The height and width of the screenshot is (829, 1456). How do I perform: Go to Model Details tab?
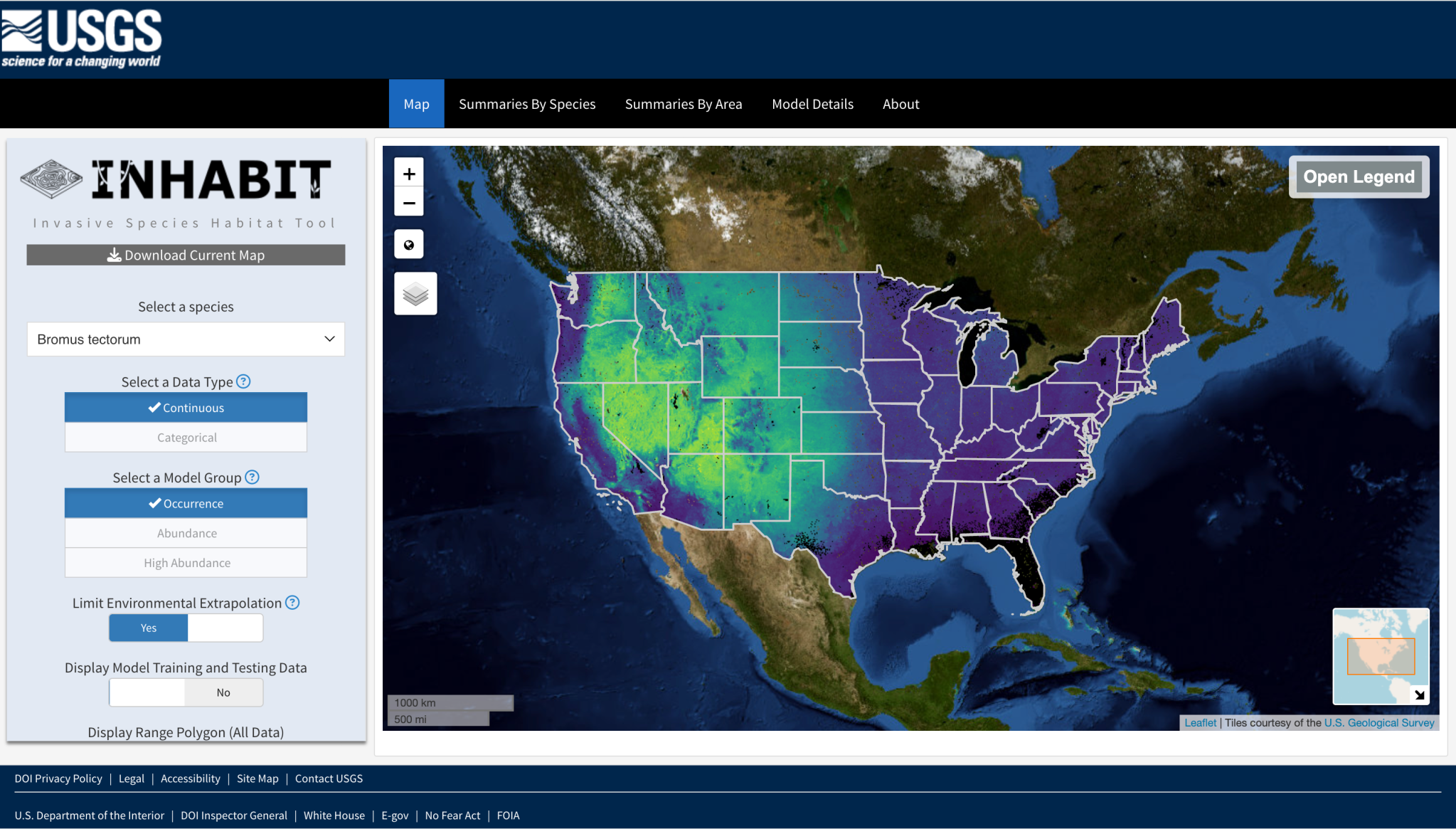coord(812,104)
